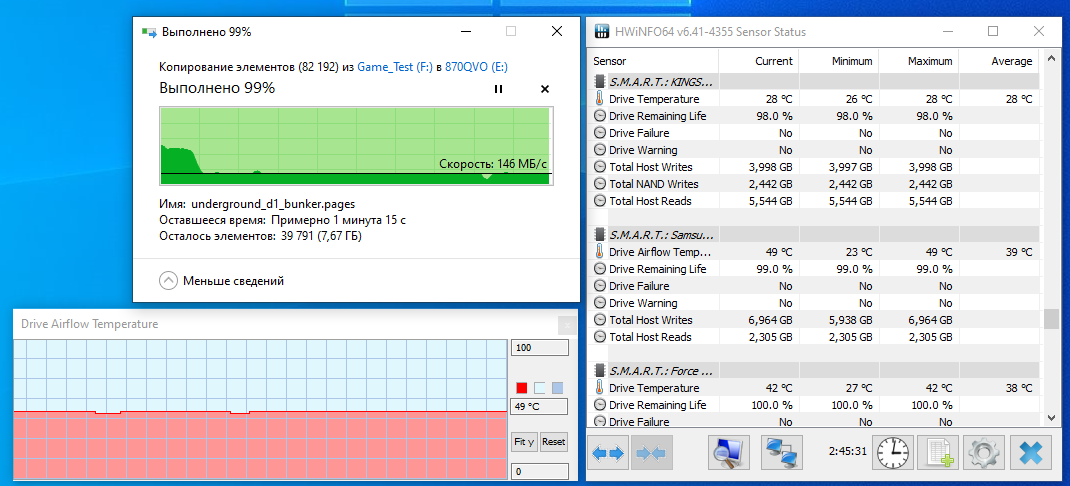
Task: Select Samsung Total Host Reads row
Action: click(x=813, y=337)
